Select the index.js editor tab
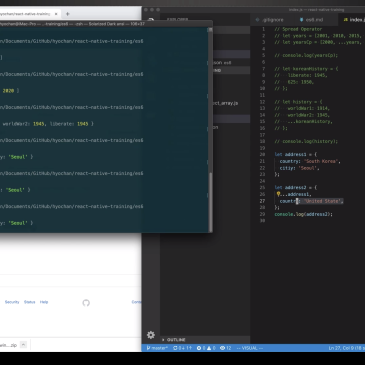 pyautogui.click(x=353, y=20)
